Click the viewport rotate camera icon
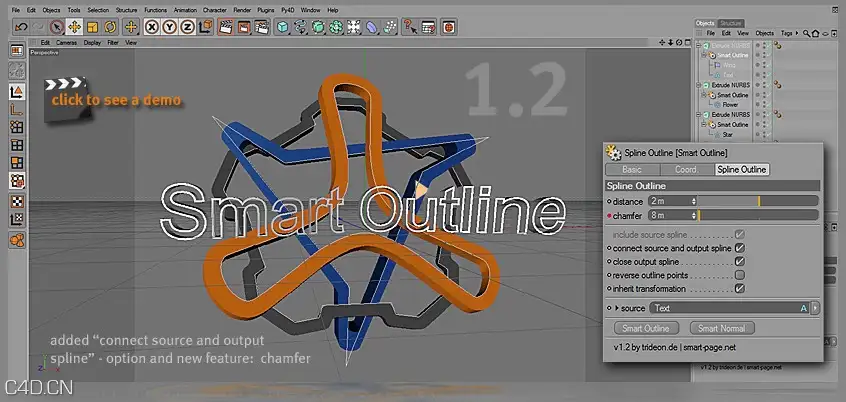 (679, 42)
